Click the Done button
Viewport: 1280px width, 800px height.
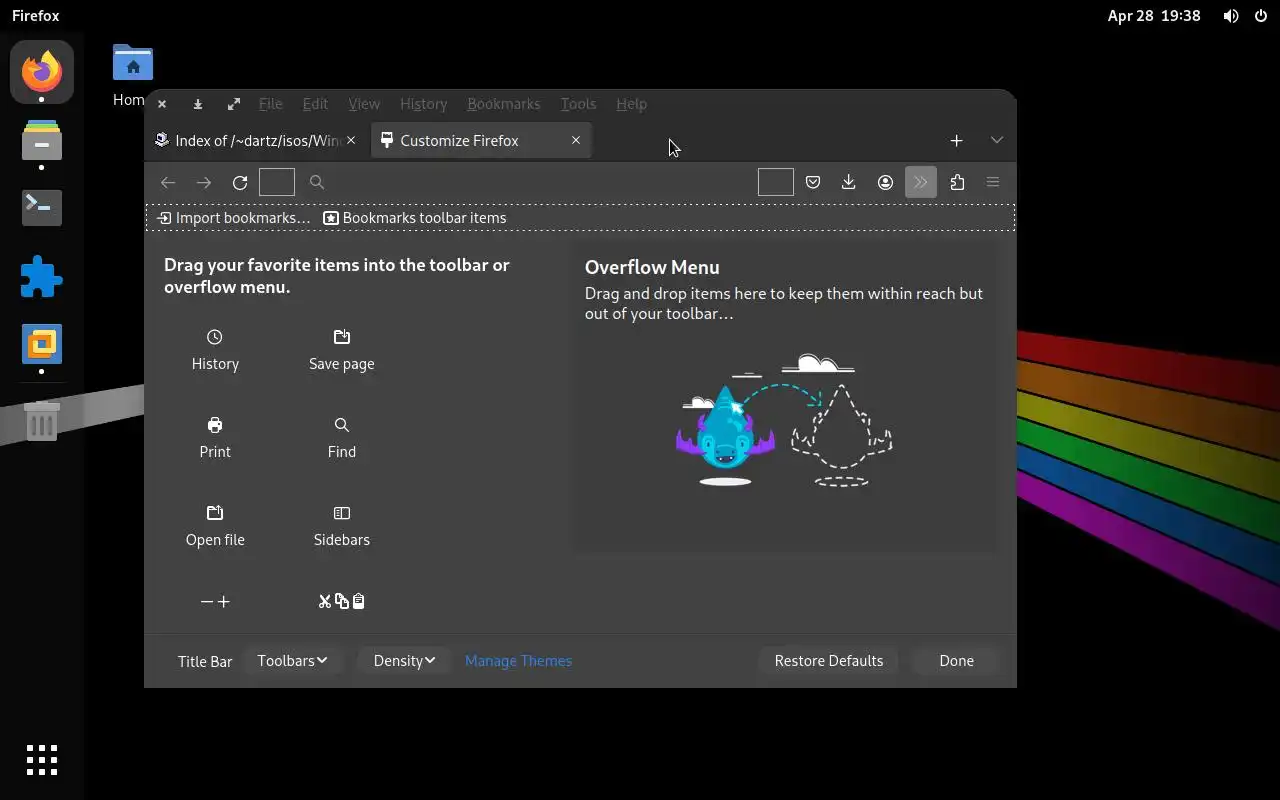click(956, 661)
